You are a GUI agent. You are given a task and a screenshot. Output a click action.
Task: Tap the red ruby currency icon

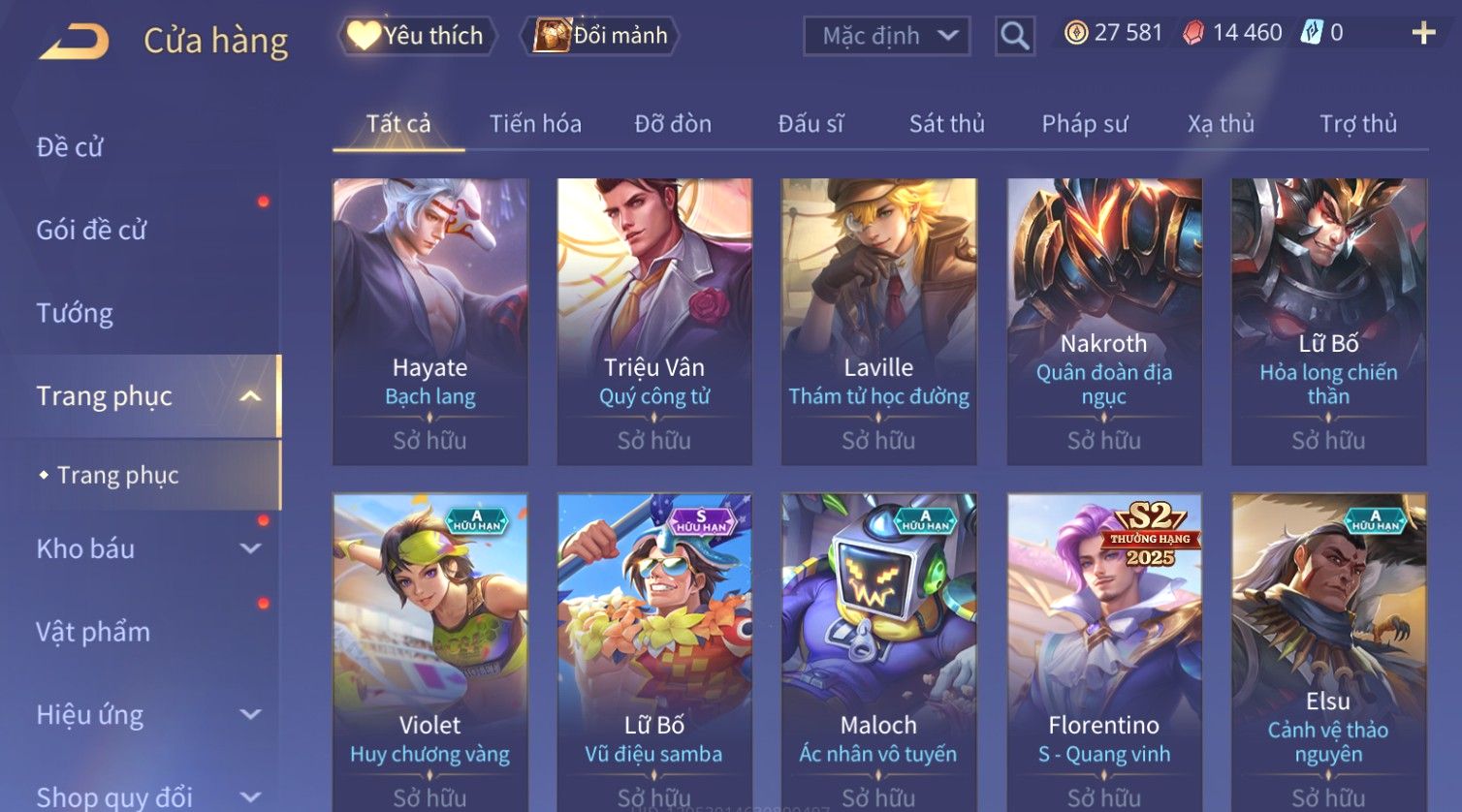tap(1193, 33)
